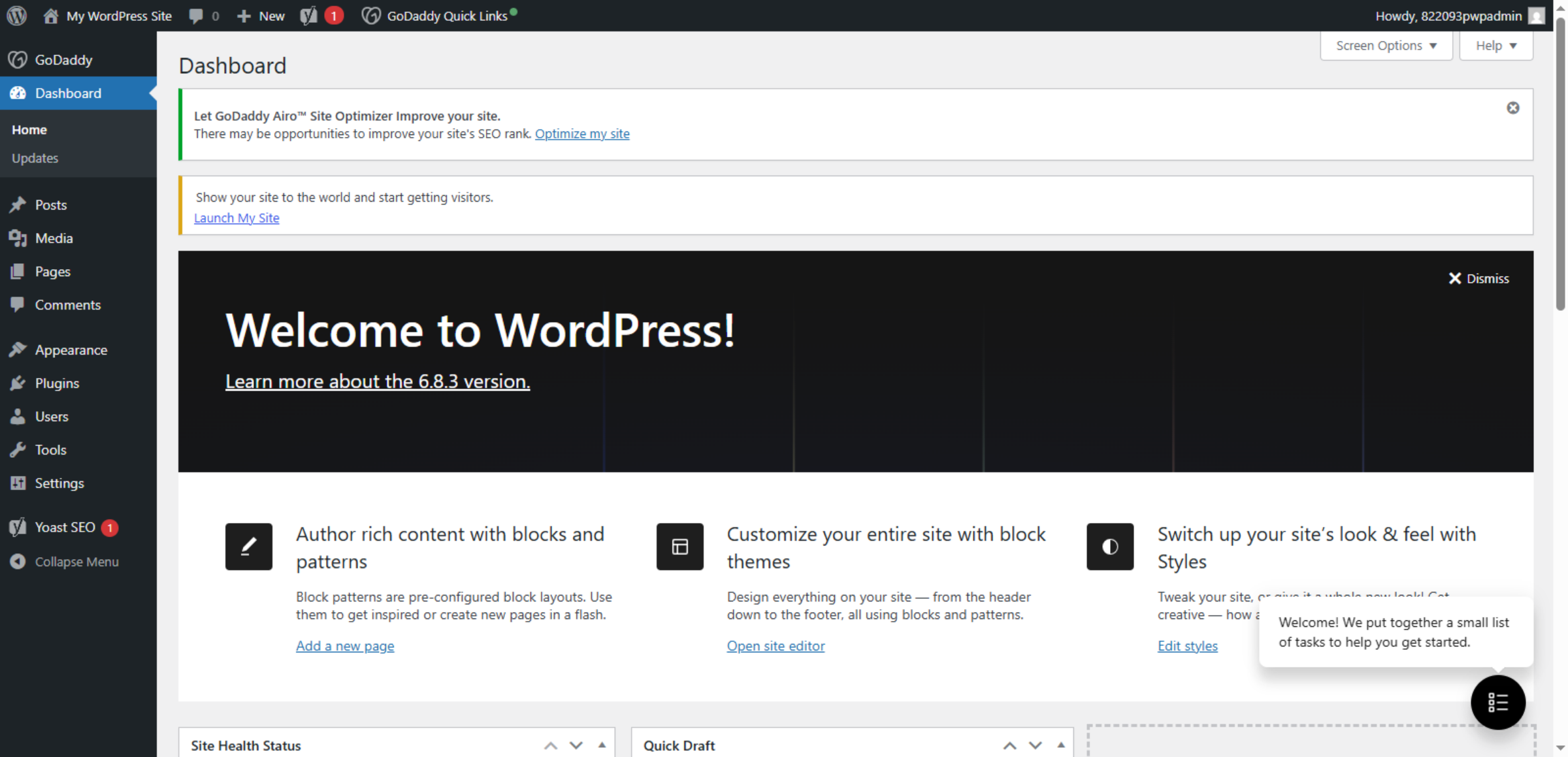The height and width of the screenshot is (757, 1568).
Task: Follow the Learn more about the 6.8.3 version link
Action: pyautogui.click(x=377, y=381)
